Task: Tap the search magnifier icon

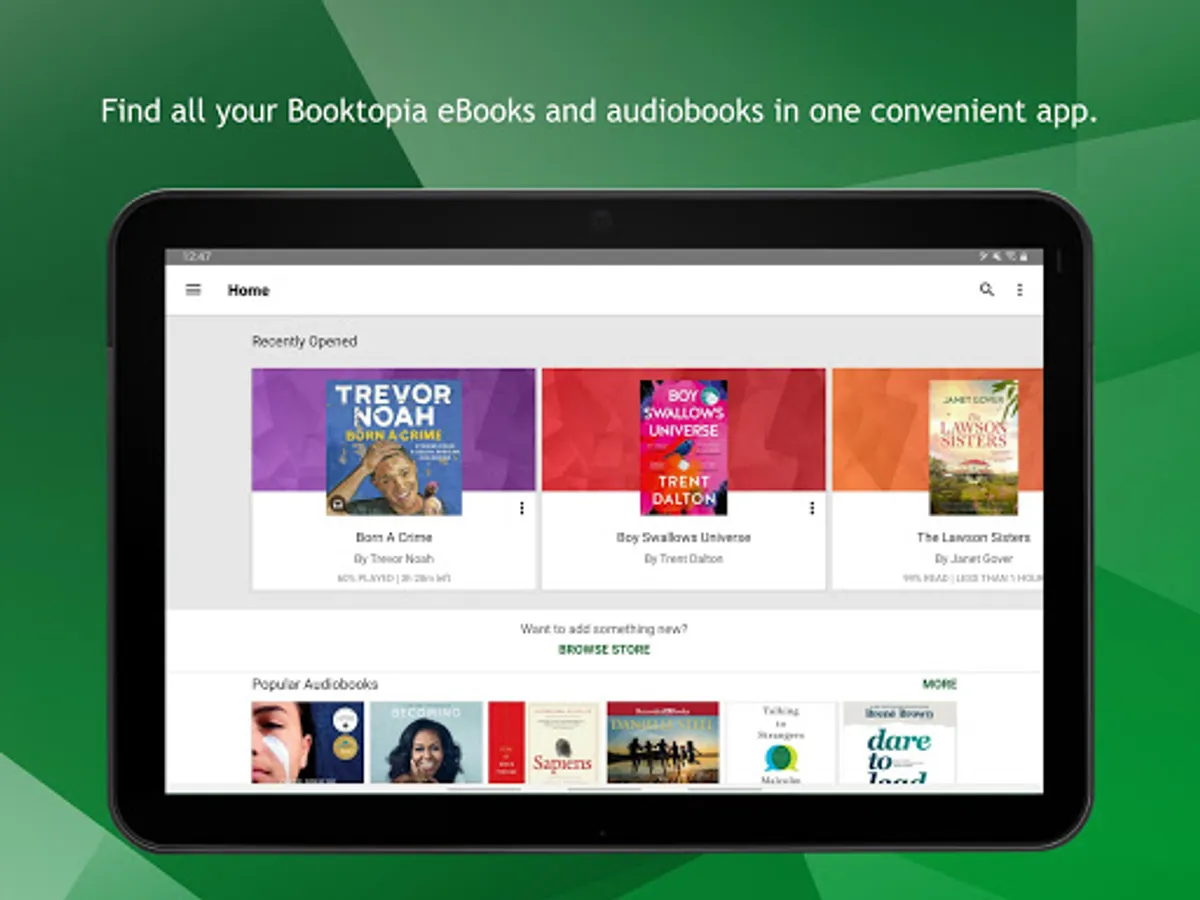Action: pos(987,290)
